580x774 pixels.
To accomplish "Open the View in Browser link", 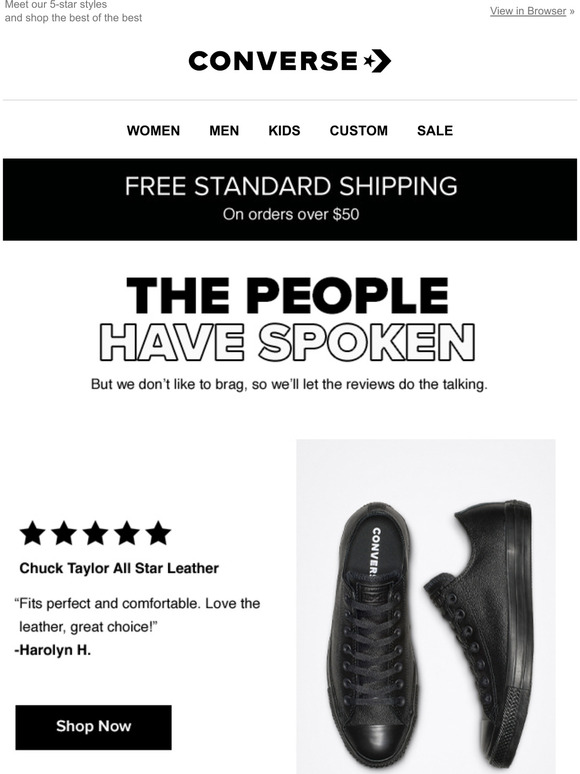I will pyautogui.click(x=528, y=11).
